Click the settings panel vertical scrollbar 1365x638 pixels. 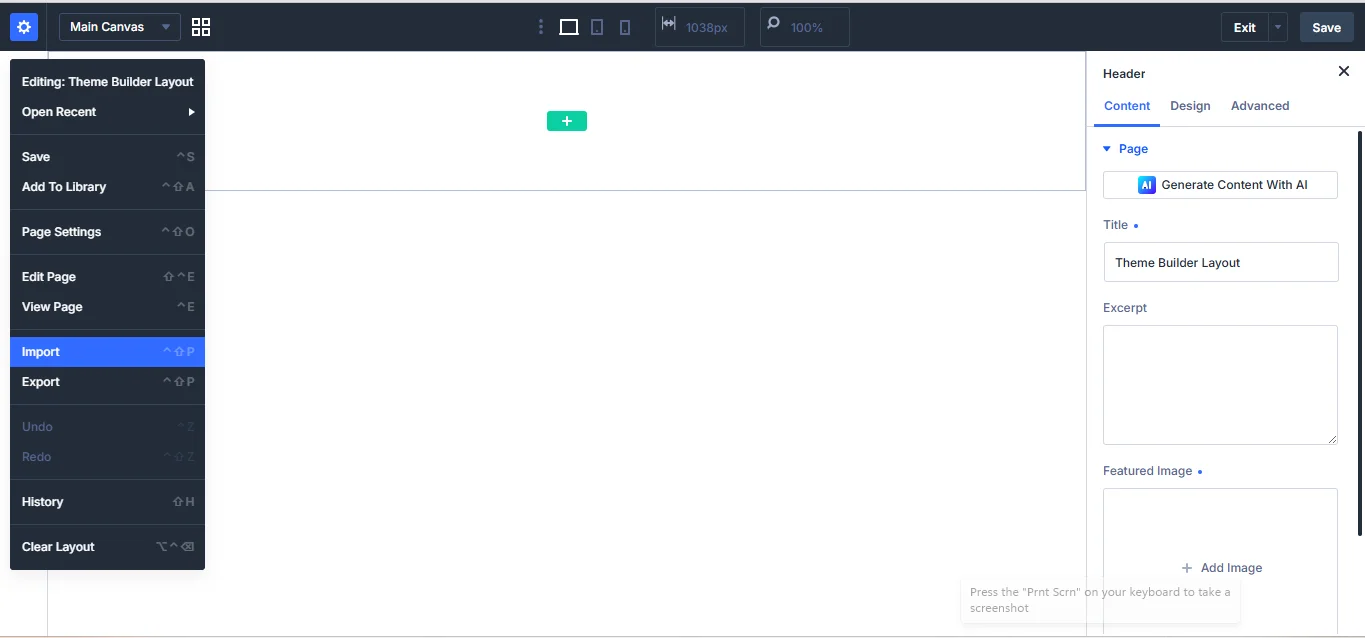1359,333
